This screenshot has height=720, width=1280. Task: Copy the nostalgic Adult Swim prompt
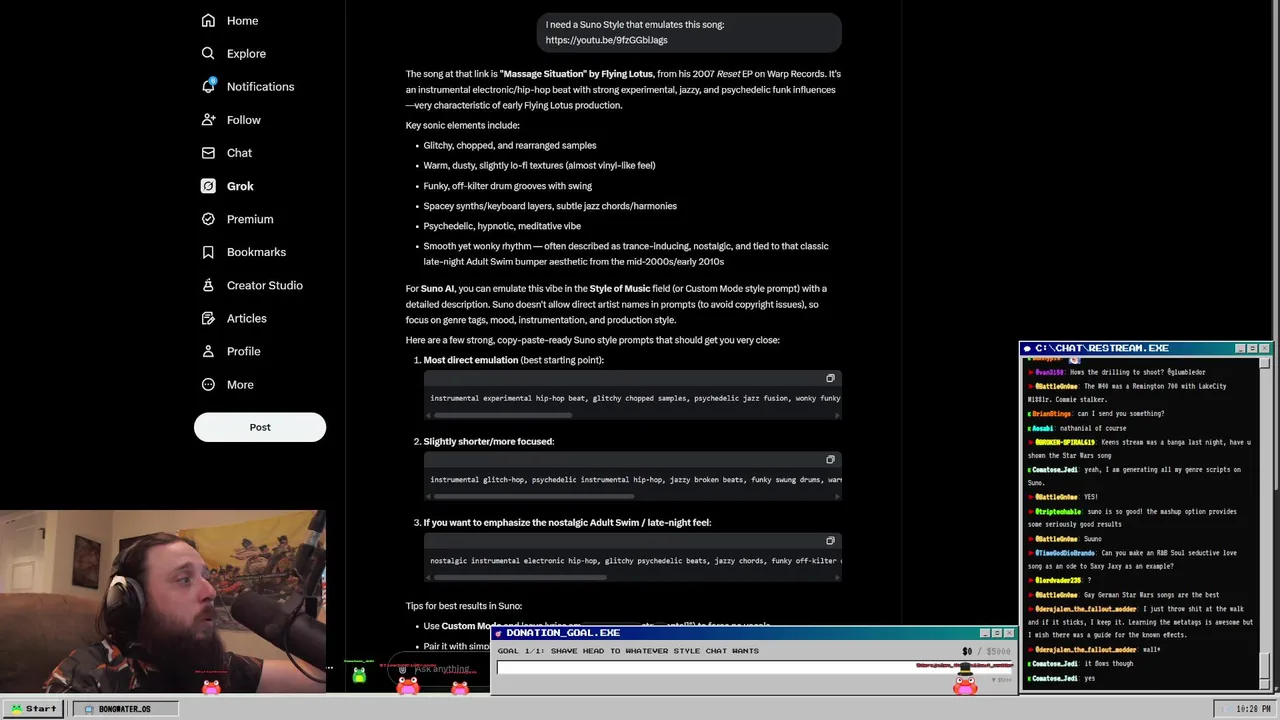pos(830,540)
